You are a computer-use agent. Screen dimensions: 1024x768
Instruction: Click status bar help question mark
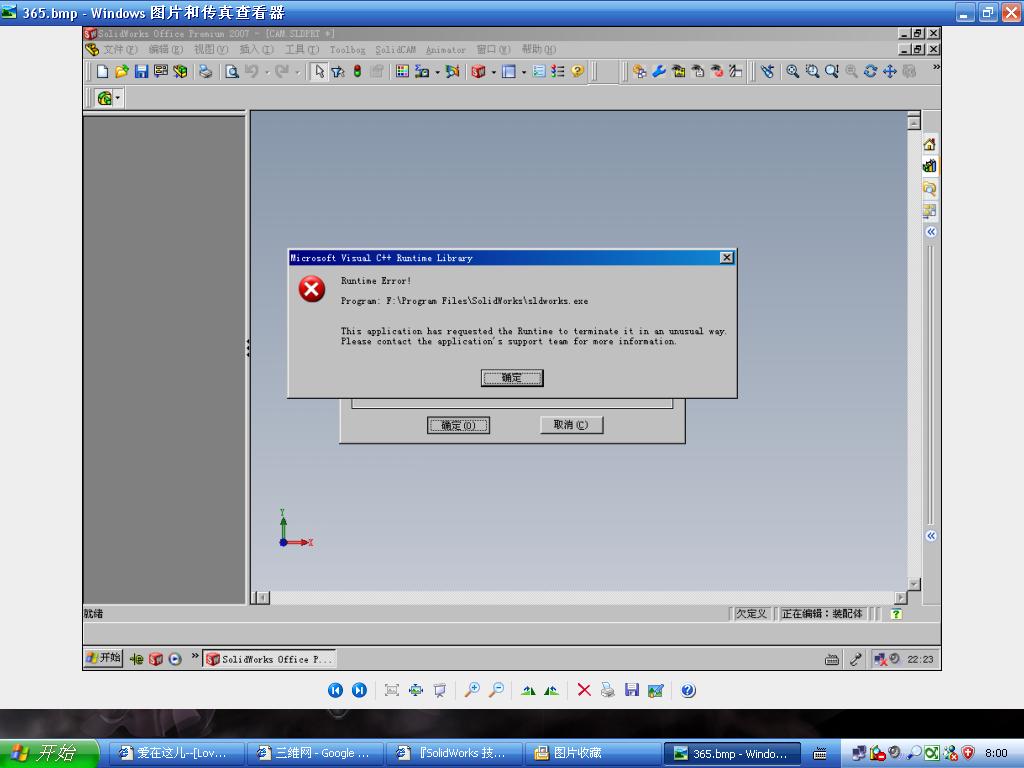[x=896, y=614]
